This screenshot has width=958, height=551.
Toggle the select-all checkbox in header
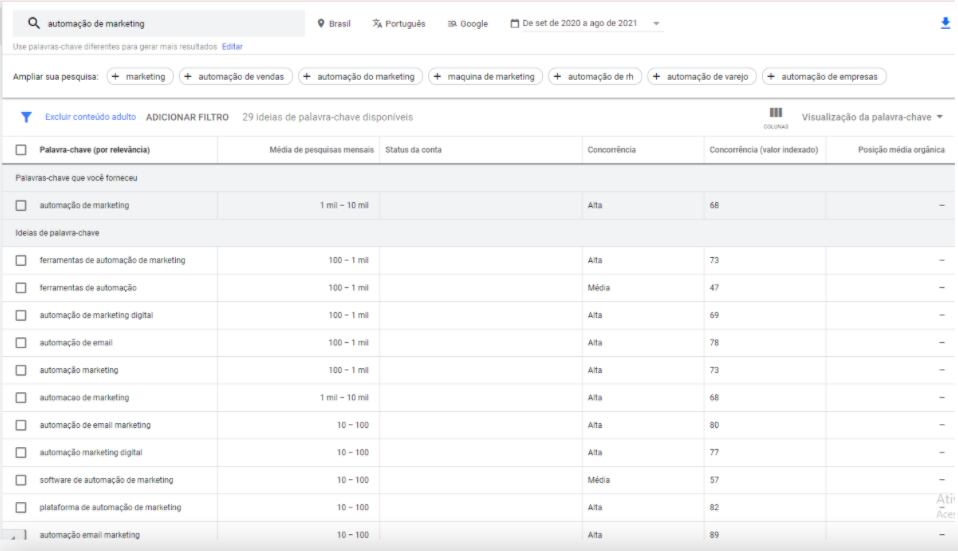[21, 150]
